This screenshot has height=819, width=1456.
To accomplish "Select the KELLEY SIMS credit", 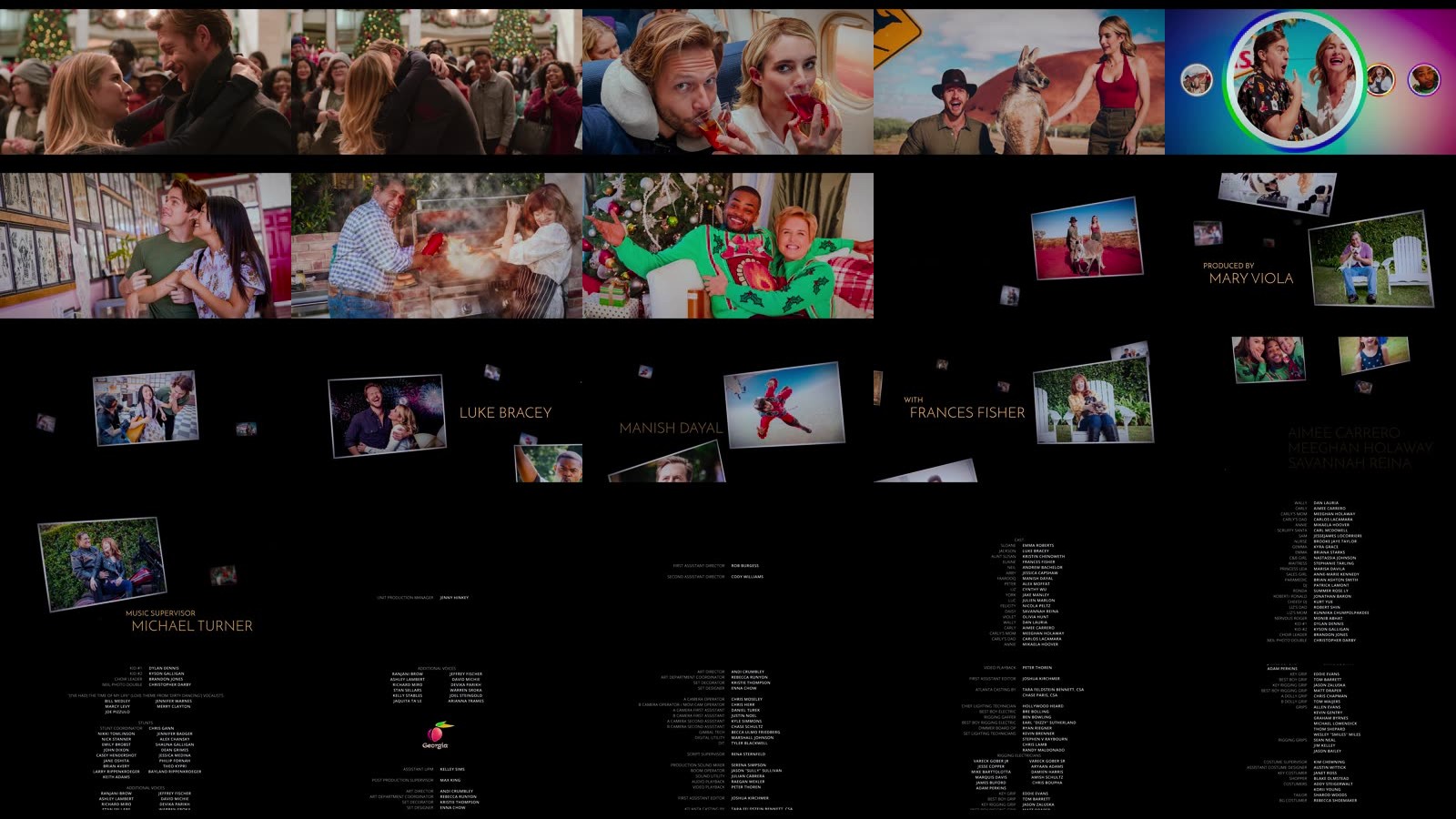I will coord(452,769).
